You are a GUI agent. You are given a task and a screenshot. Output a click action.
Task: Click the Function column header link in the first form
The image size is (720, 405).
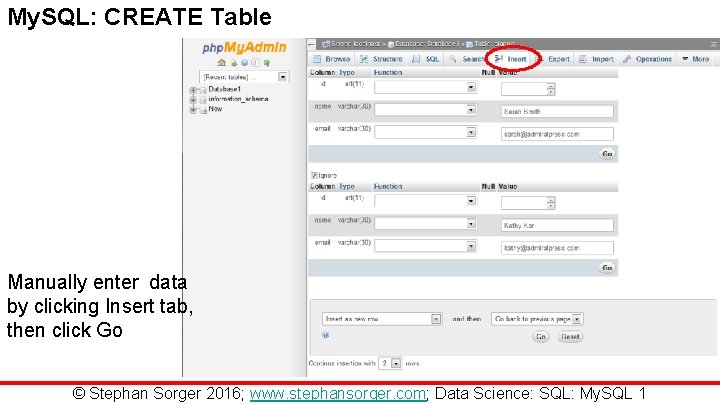tap(388, 73)
